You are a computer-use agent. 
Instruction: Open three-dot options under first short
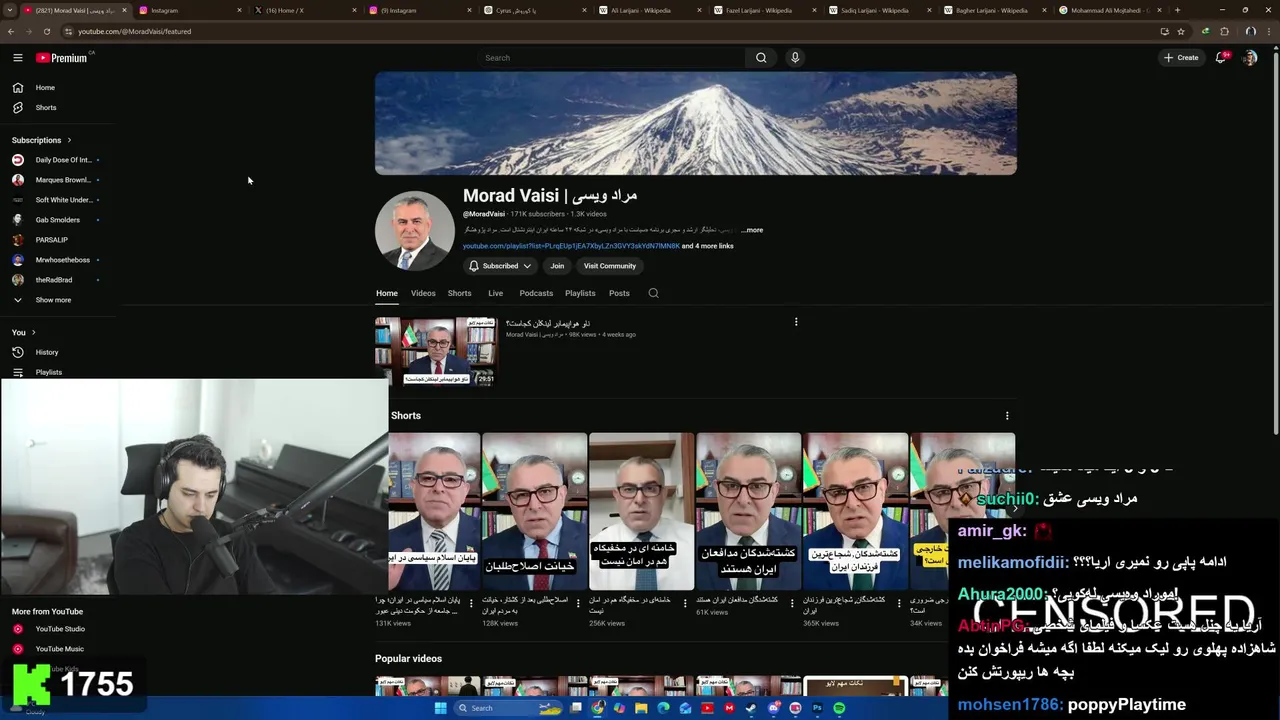[x=470, y=603]
